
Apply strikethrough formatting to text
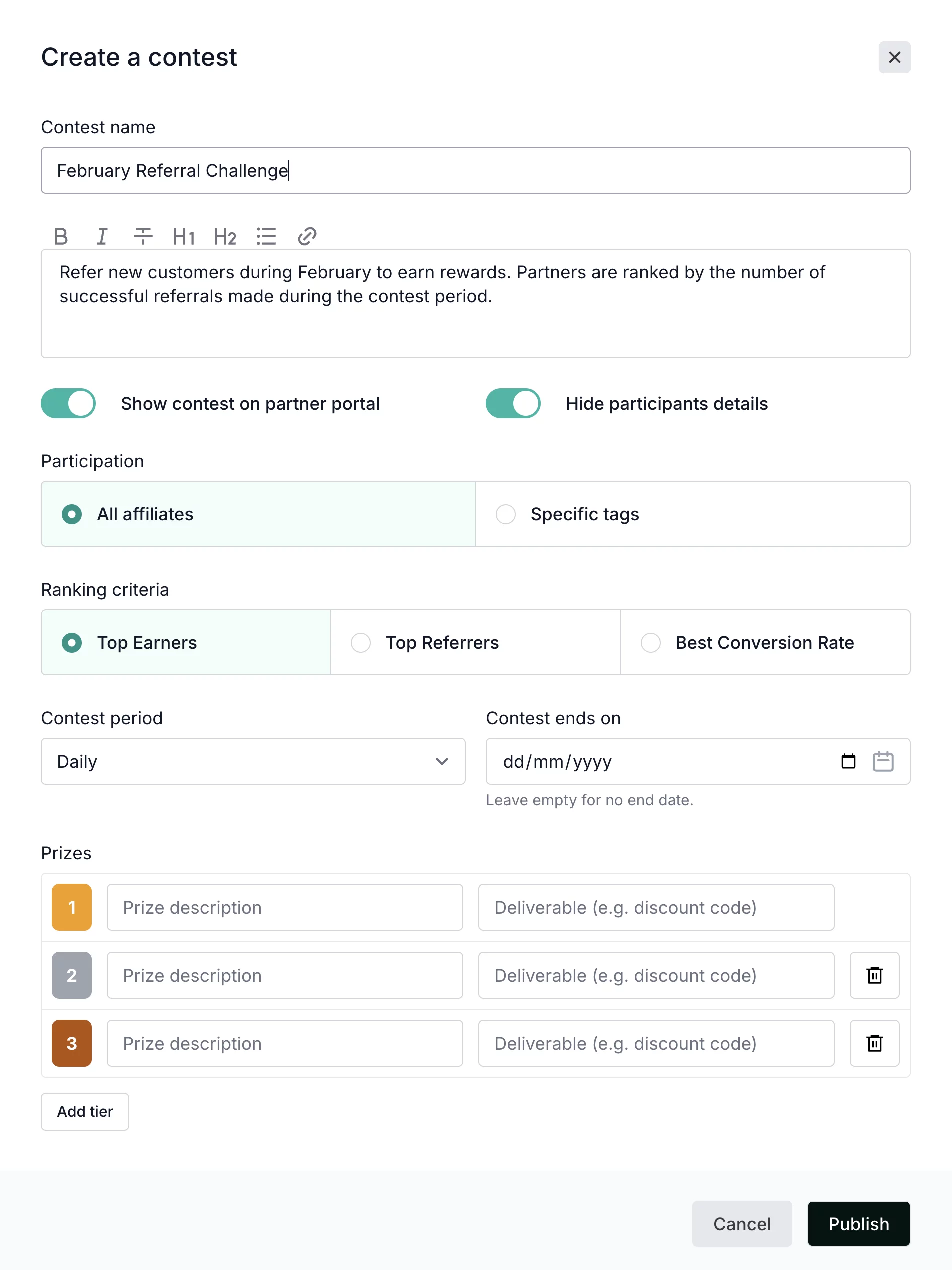(143, 236)
